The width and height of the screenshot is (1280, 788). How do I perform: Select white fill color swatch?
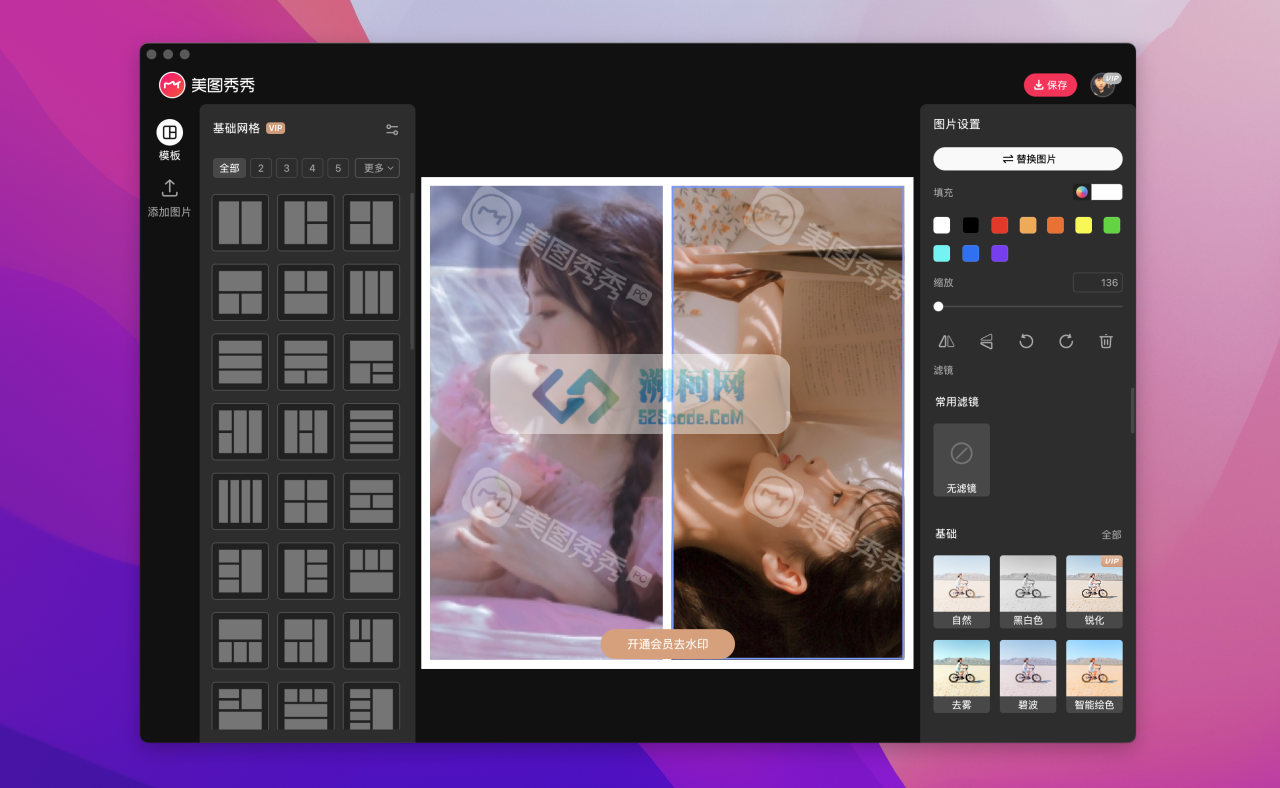[942, 225]
